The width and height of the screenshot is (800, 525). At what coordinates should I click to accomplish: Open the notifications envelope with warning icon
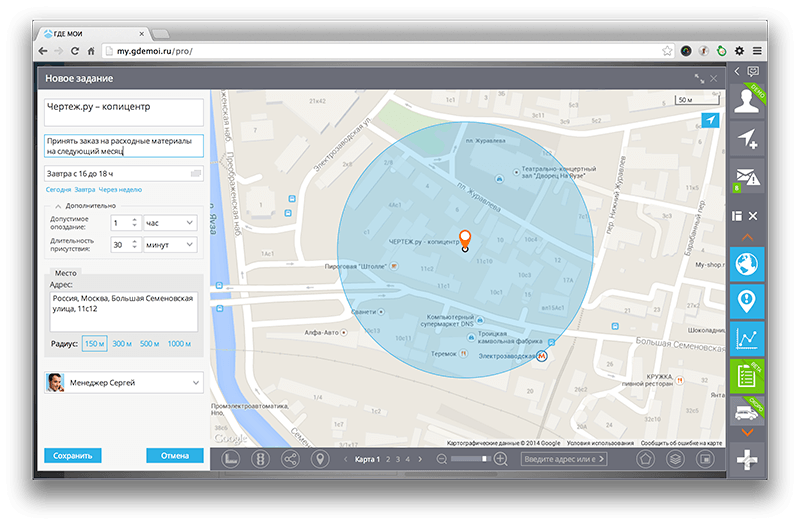click(746, 176)
